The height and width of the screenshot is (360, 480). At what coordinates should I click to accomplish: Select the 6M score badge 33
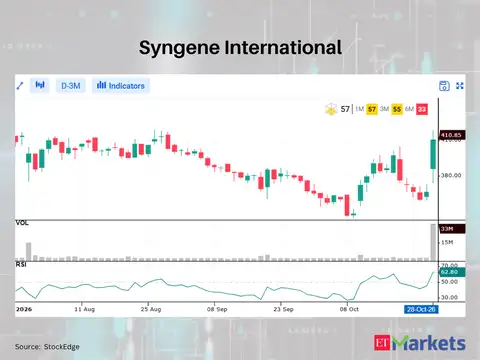[x=422, y=109]
